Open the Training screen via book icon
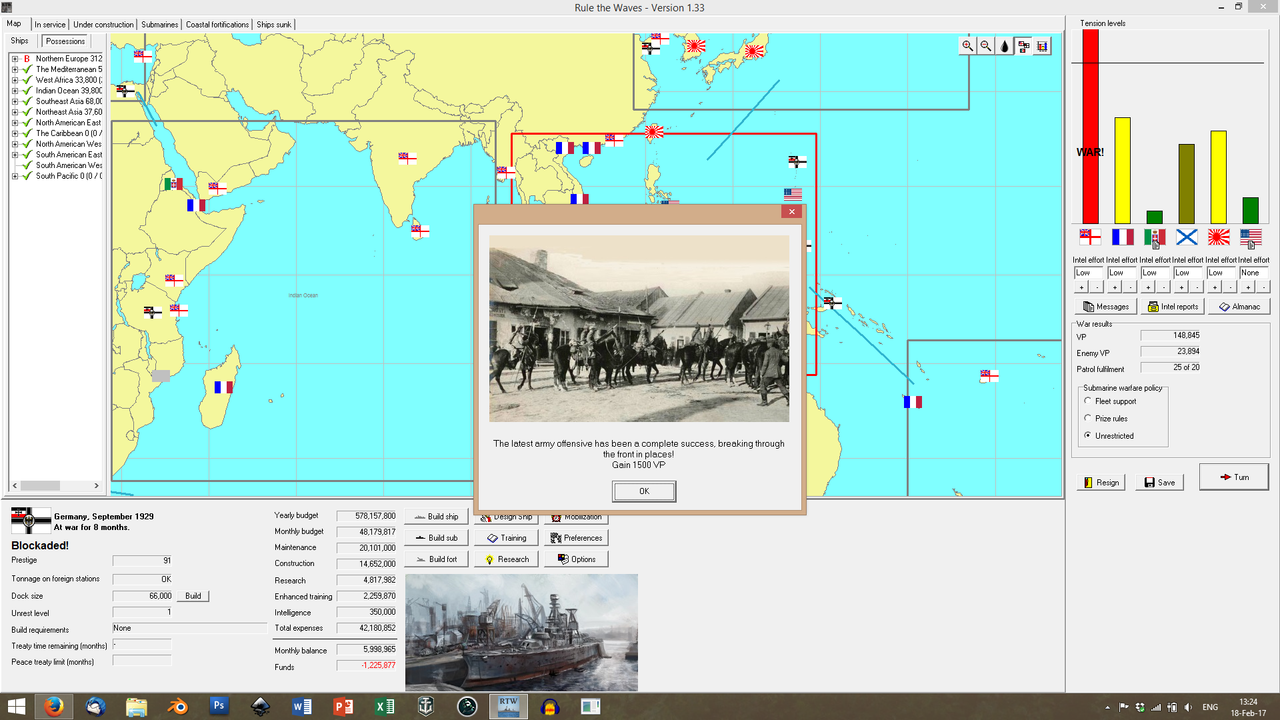The width and height of the screenshot is (1280, 720). click(505, 537)
